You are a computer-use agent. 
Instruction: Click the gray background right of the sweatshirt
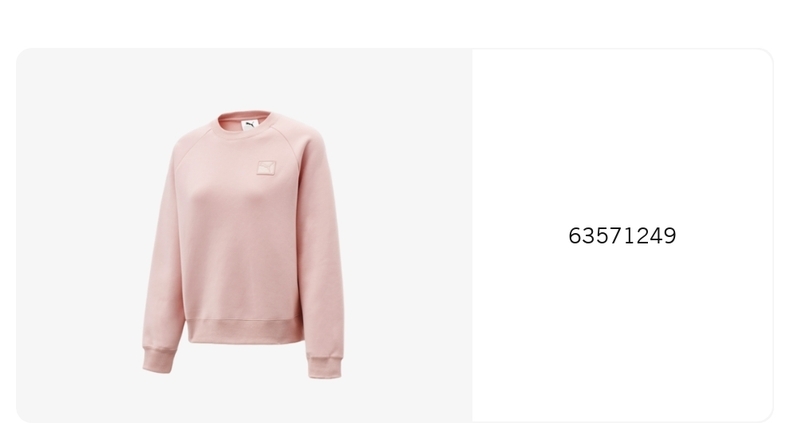[x=408, y=236]
